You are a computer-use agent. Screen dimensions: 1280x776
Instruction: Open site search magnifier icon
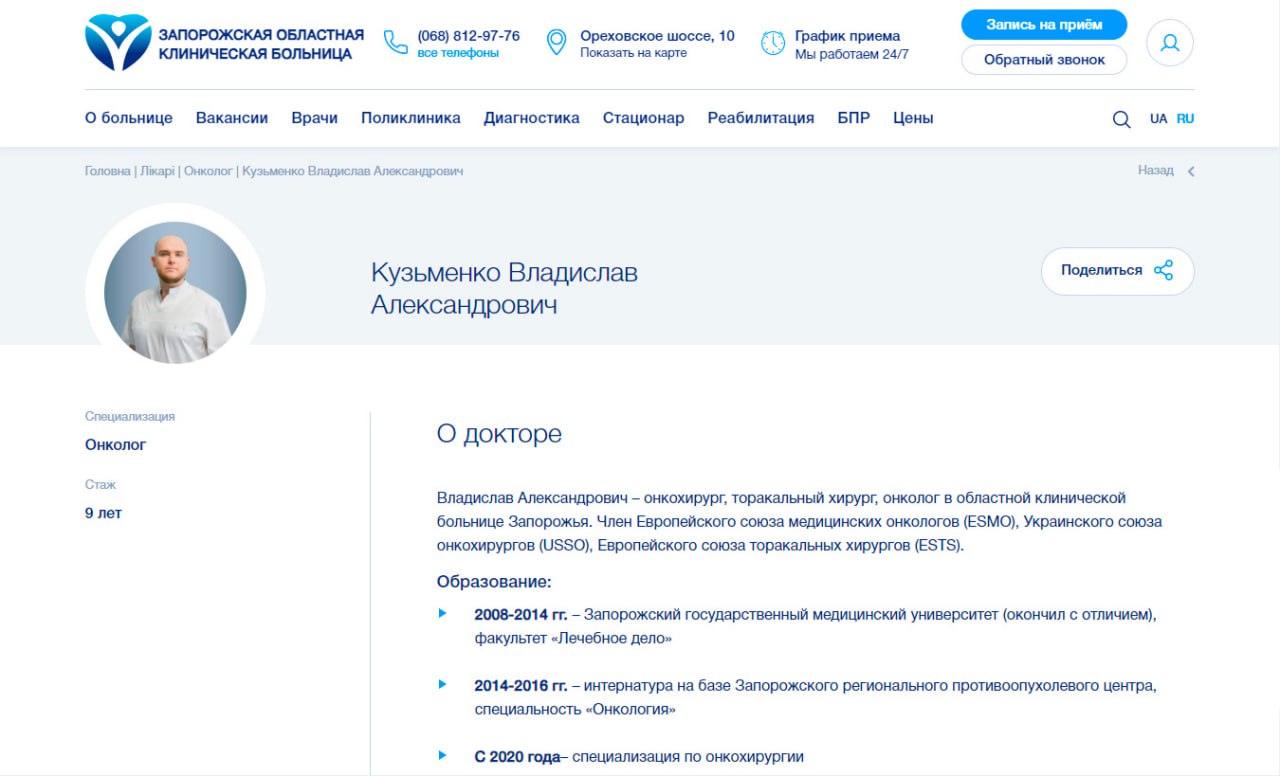(1121, 119)
